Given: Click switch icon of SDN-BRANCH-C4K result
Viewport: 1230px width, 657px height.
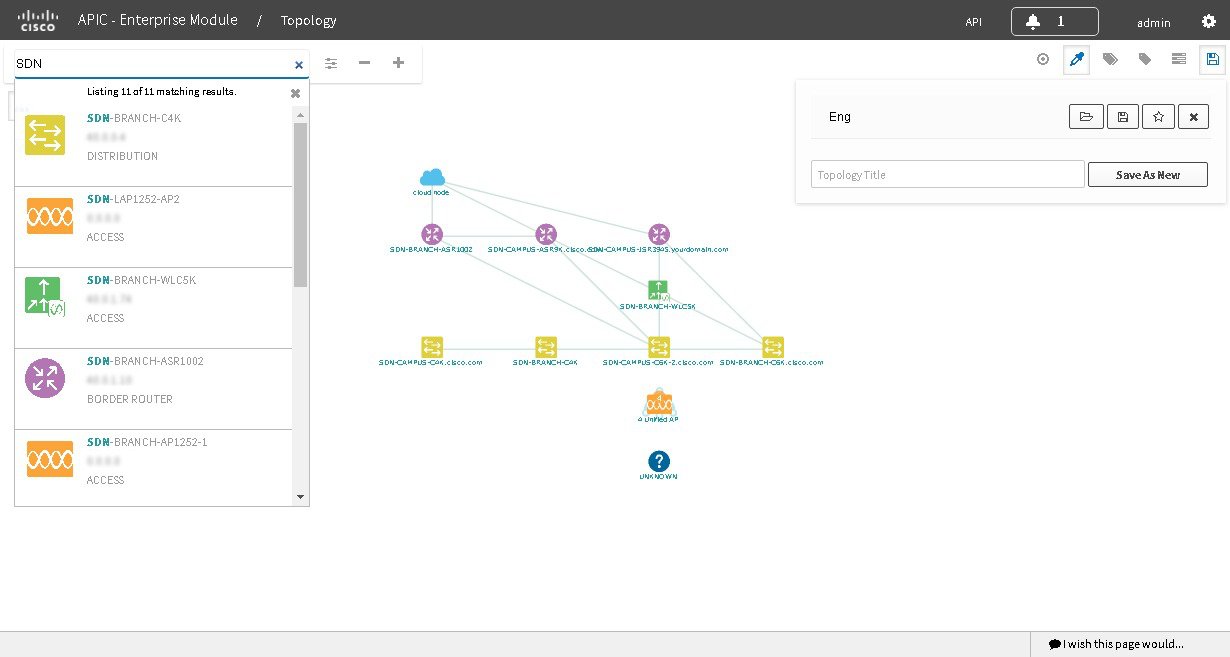Looking at the screenshot, I should click(x=45, y=135).
